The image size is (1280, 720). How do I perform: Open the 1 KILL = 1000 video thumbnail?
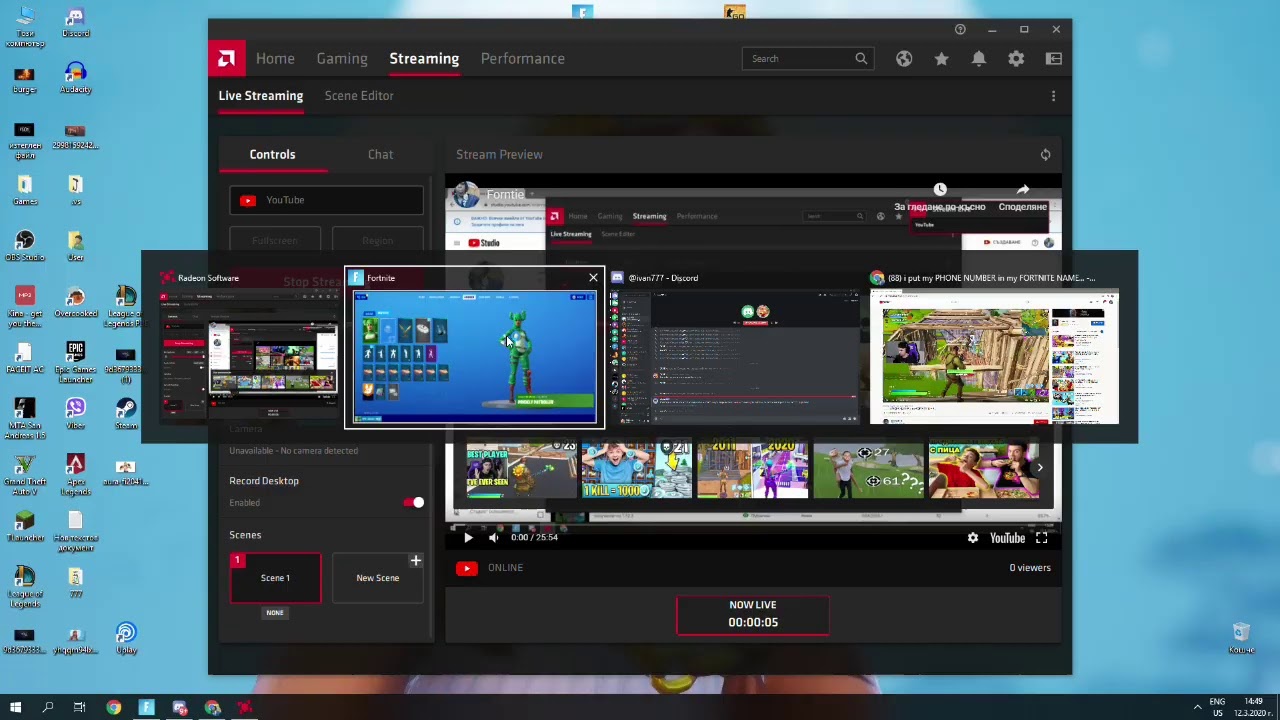point(637,470)
